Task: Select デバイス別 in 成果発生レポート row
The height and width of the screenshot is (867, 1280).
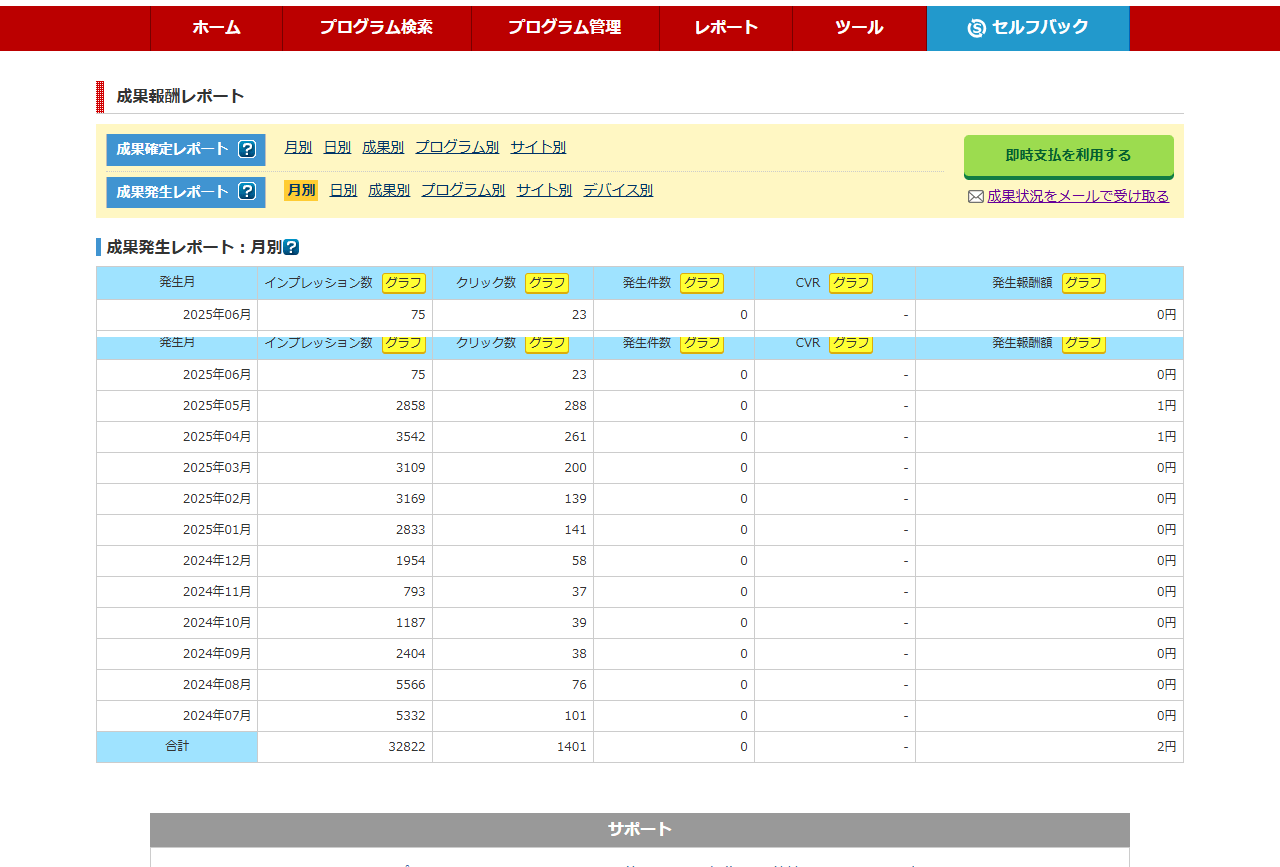Action: tap(618, 190)
